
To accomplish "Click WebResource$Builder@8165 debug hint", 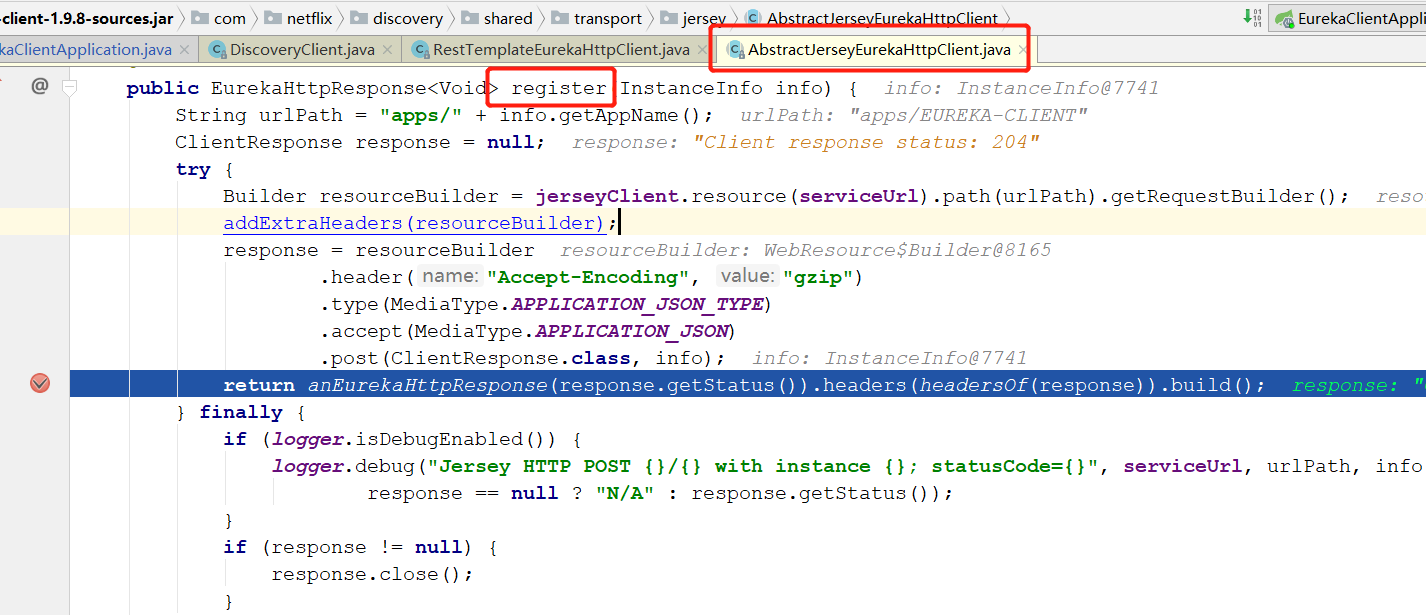I will 908,250.
